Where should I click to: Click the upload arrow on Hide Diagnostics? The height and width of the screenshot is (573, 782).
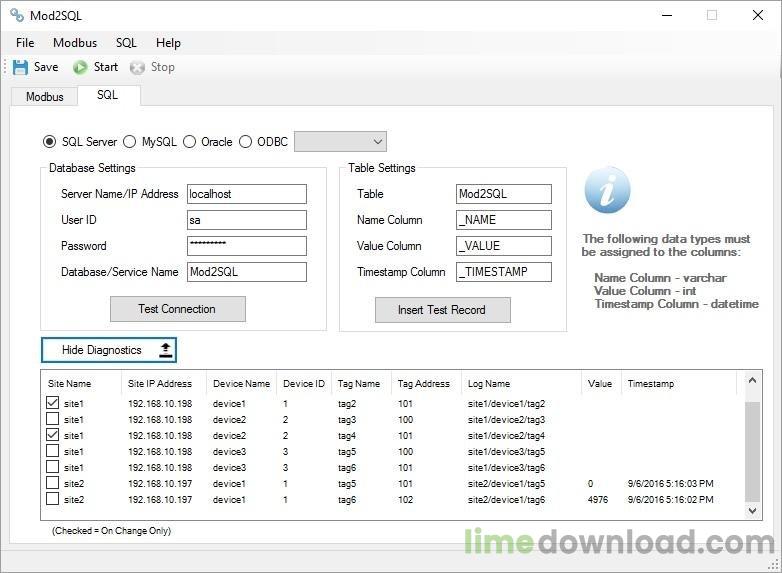click(166, 350)
